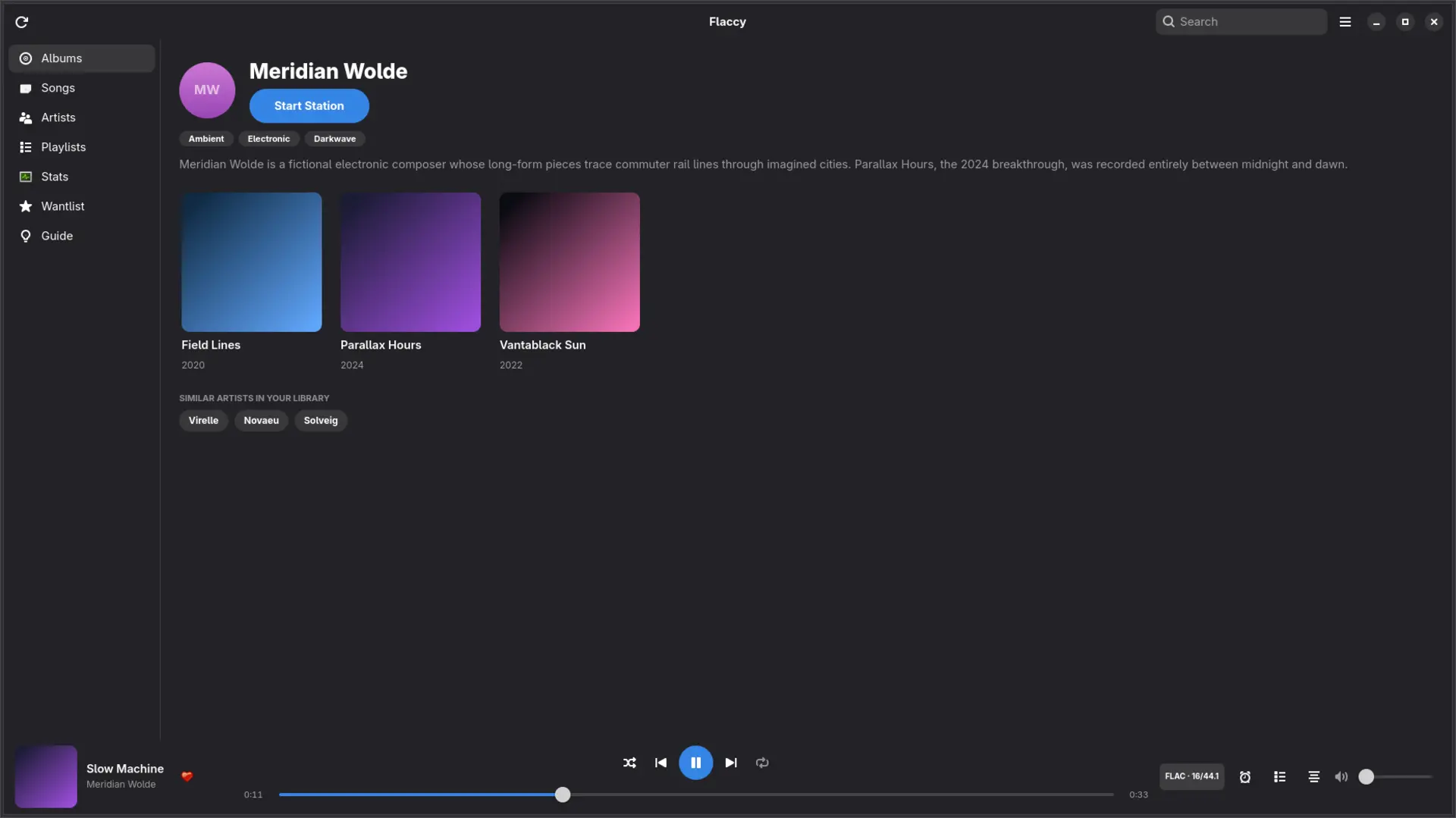Mute audio with speaker icon
This screenshot has width=1456, height=818.
pos(1341,777)
